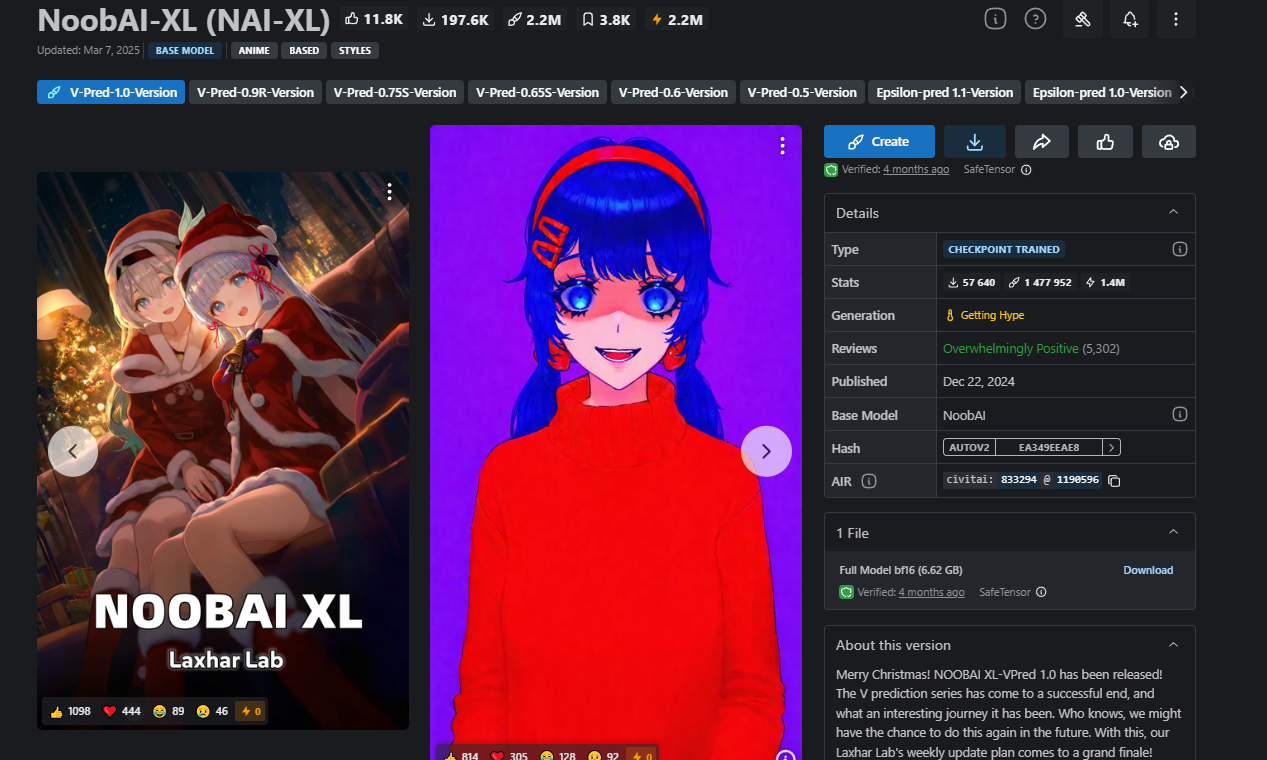1267x760 pixels.
Task: Click the heart 444 reaction
Action: pos(122,711)
